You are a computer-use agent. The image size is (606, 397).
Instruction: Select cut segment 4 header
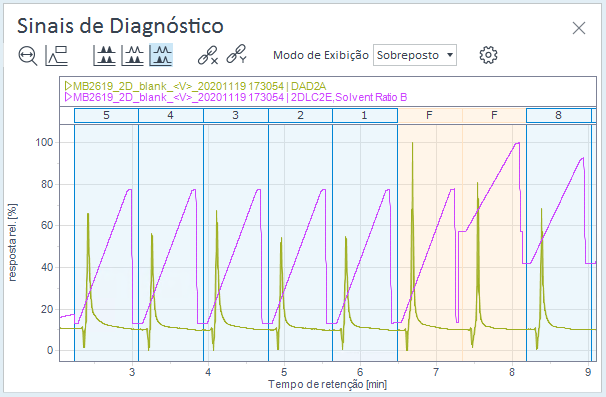(x=171, y=115)
